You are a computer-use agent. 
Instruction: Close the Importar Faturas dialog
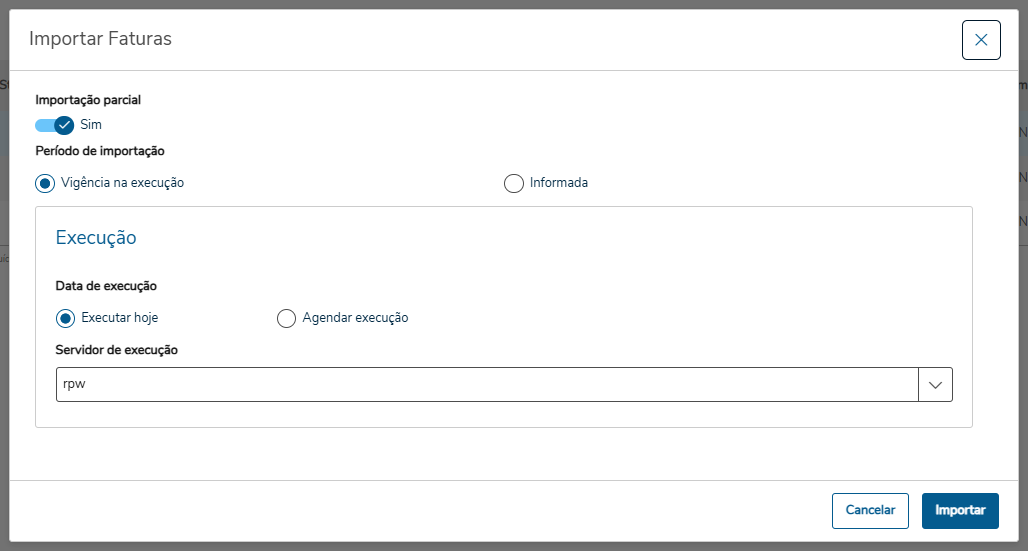click(981, 40)
